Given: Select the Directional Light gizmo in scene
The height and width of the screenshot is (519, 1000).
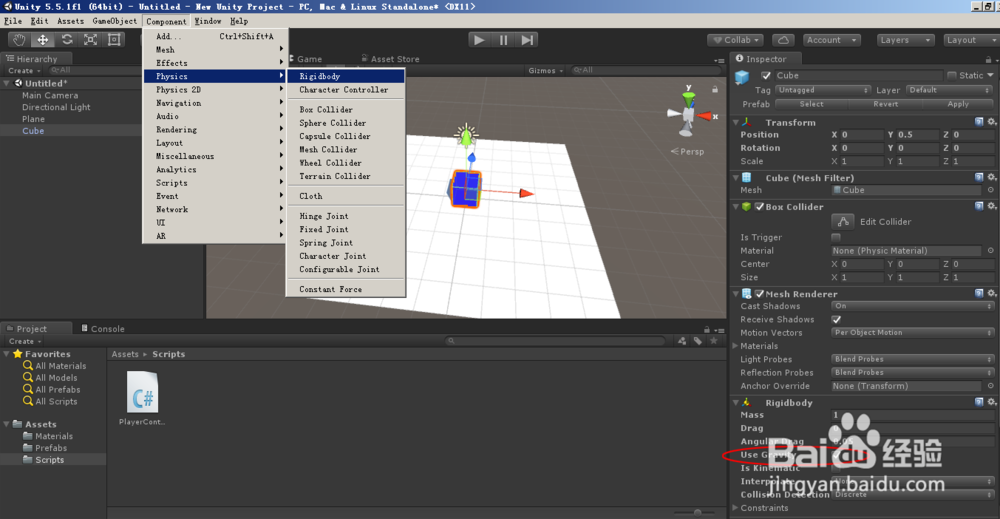Looking at the screenshot, I should [x=466, y=135].
